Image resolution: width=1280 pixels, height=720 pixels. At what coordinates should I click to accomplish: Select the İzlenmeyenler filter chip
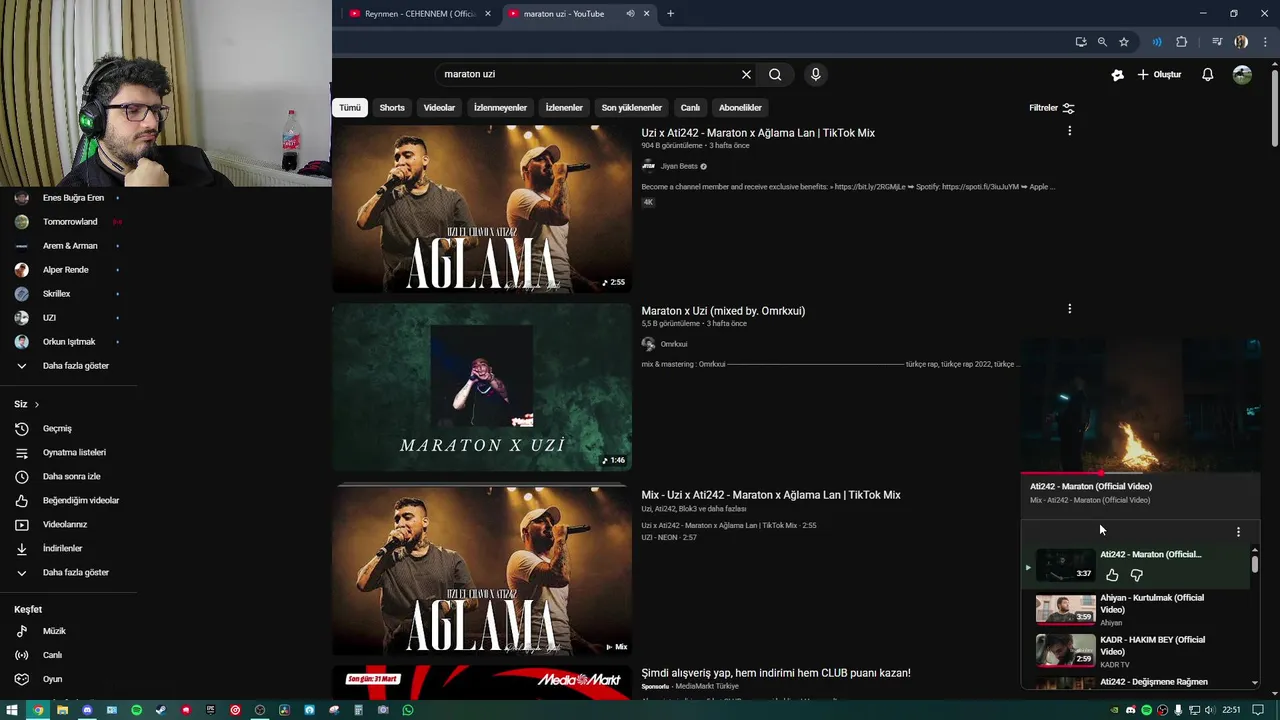[500, 108]
